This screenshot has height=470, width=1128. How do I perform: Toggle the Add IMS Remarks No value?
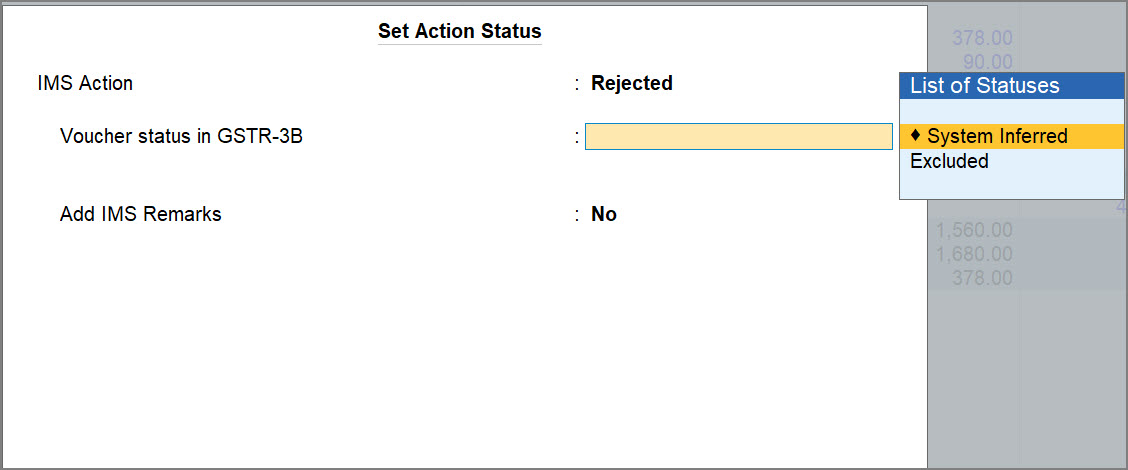(x=603, y=214)
